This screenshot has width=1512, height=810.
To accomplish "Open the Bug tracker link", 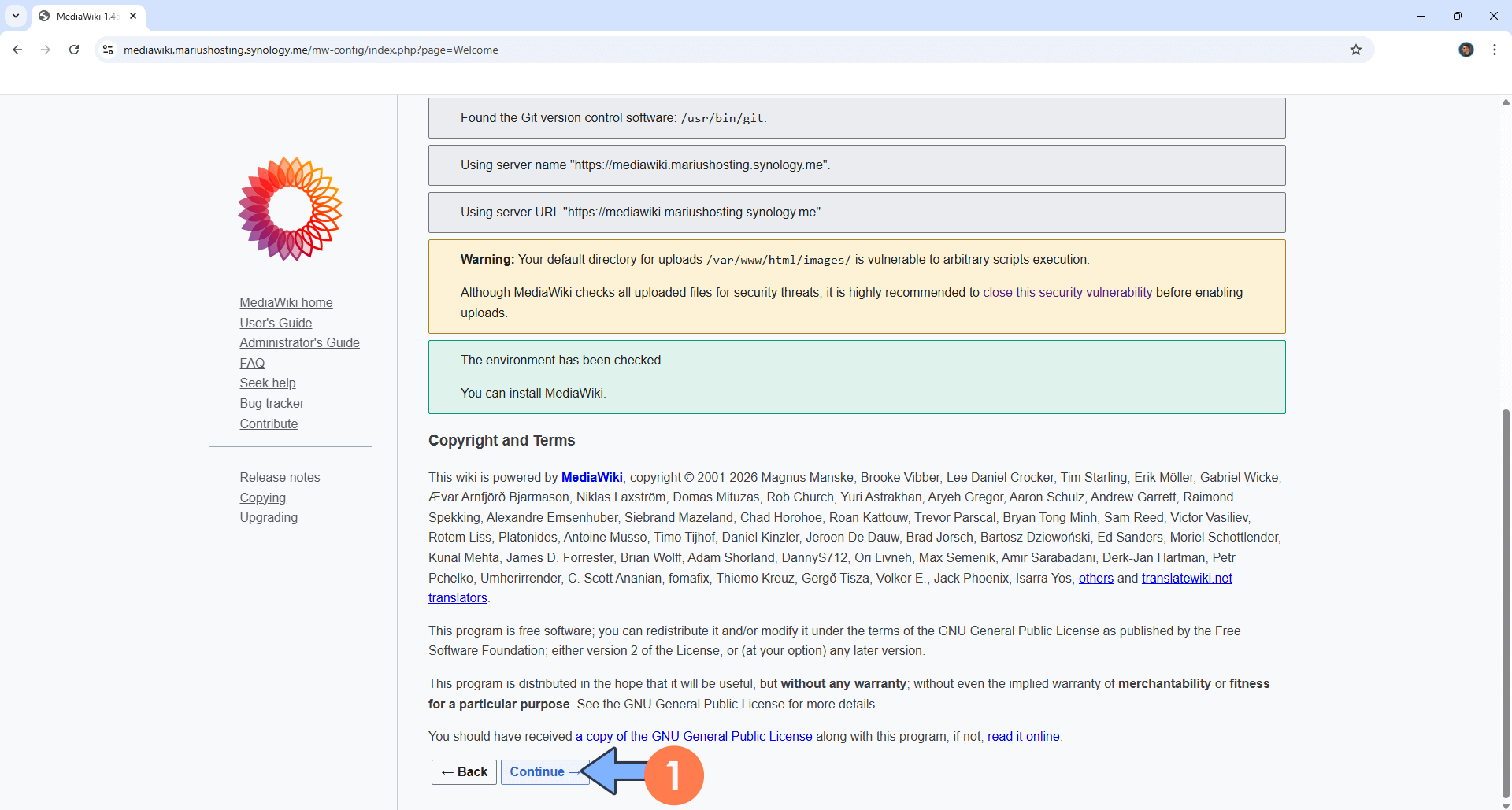I will click(272, 403).
